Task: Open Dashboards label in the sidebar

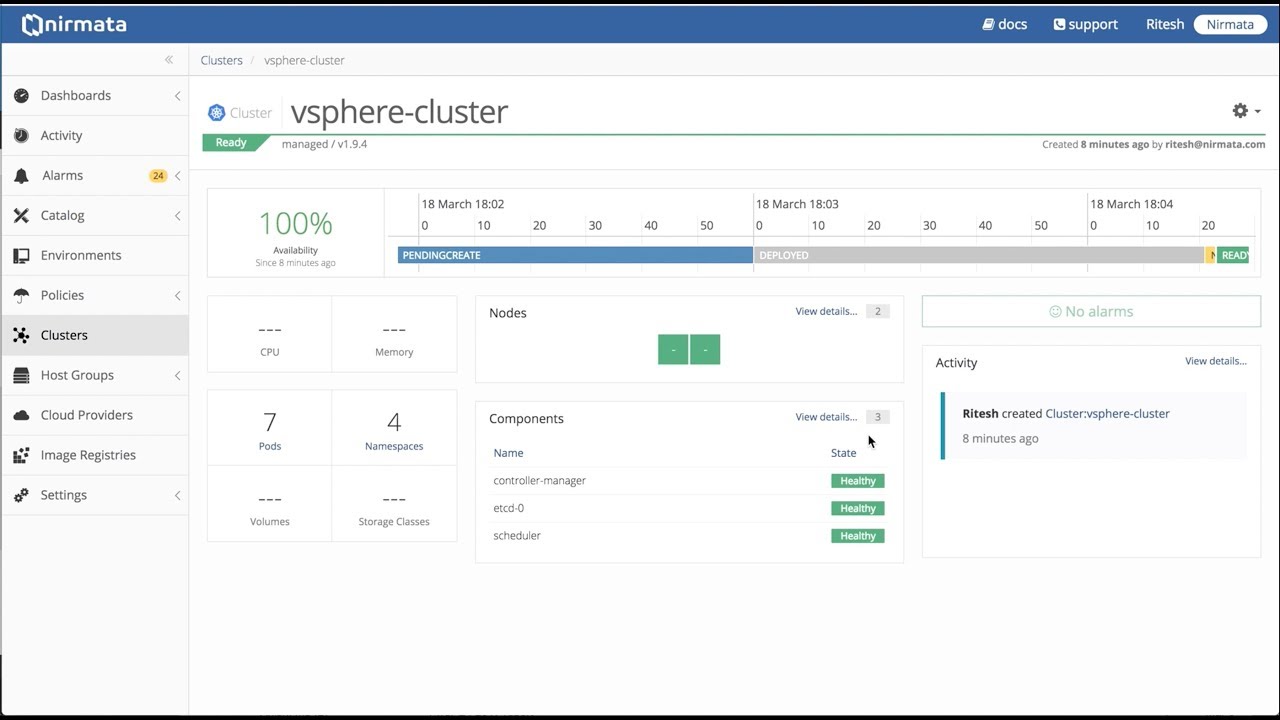Action: (76, 96)
